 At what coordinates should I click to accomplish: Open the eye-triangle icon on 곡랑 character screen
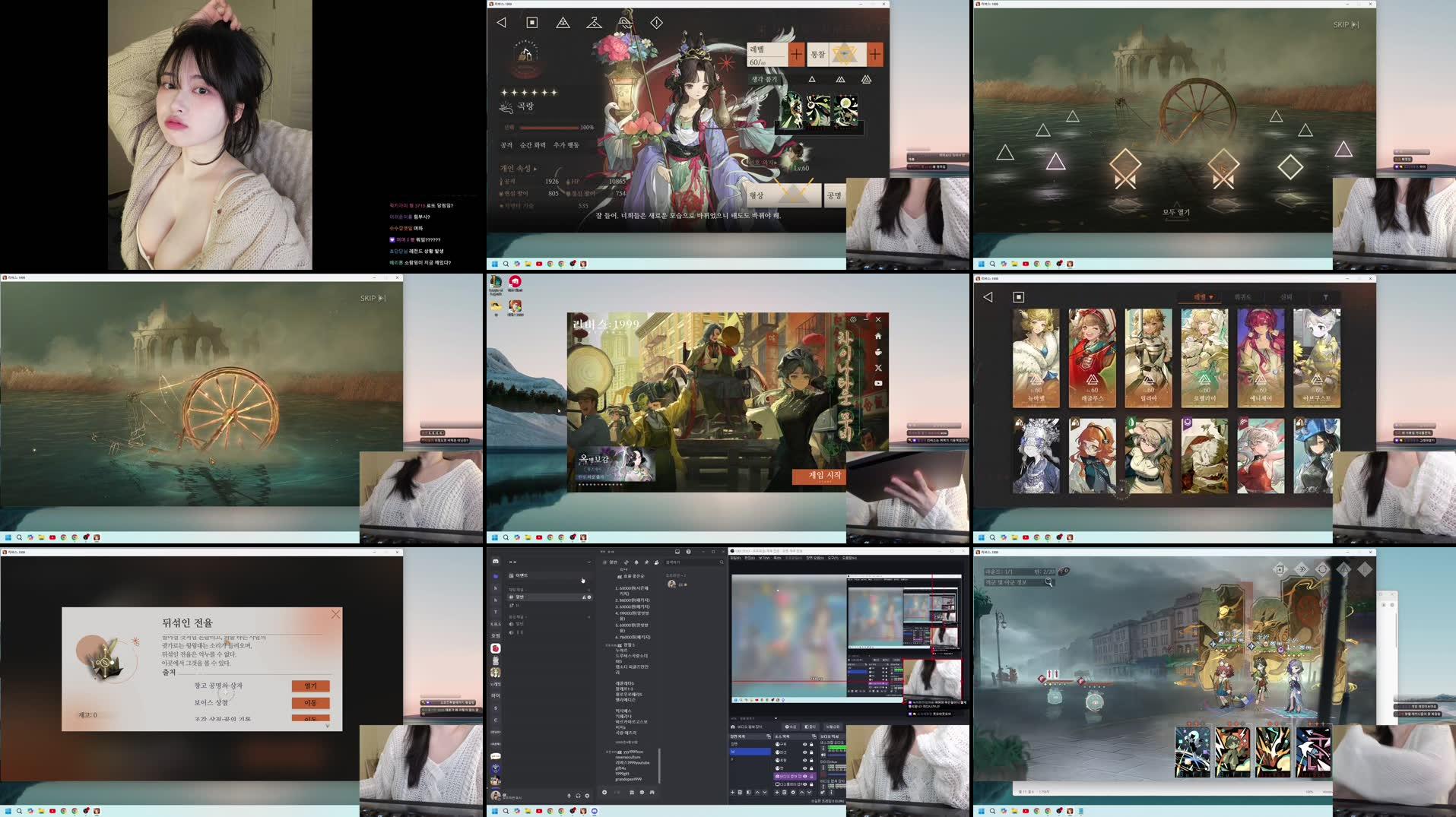(563, 23)
